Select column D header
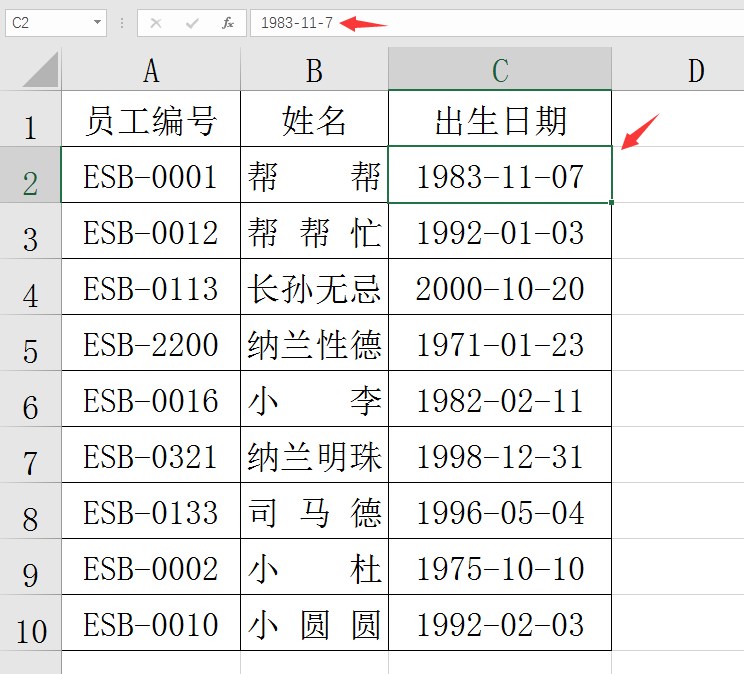 pyautogui.click(x=696, y=69)
